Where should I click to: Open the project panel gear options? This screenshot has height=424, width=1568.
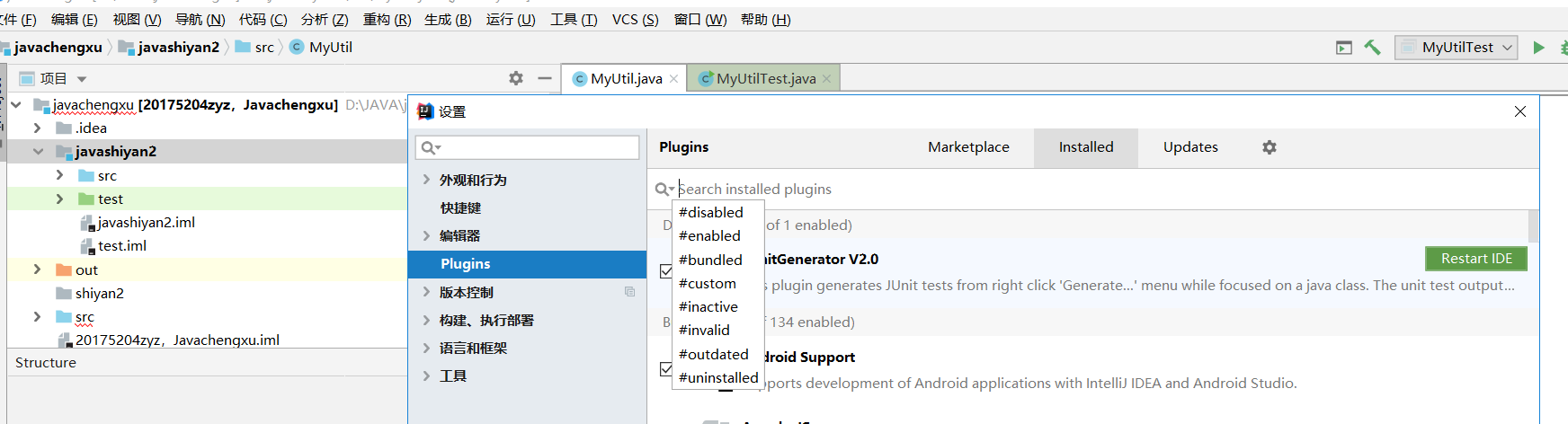[516, 78]
